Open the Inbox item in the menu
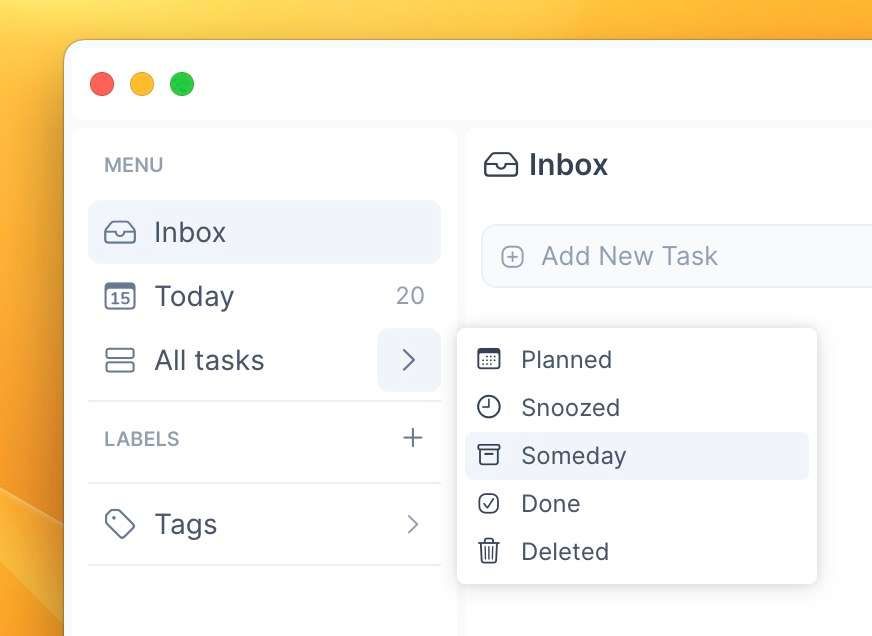This screenshot has height=636, width=872. point(264,232)
